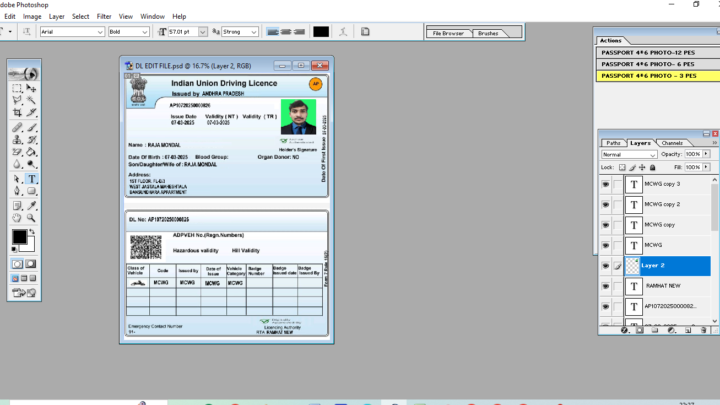The height and width of the screenshot is (405, 720).
Task: Toggle Lock image pixels
Action: tap(632, 168)
